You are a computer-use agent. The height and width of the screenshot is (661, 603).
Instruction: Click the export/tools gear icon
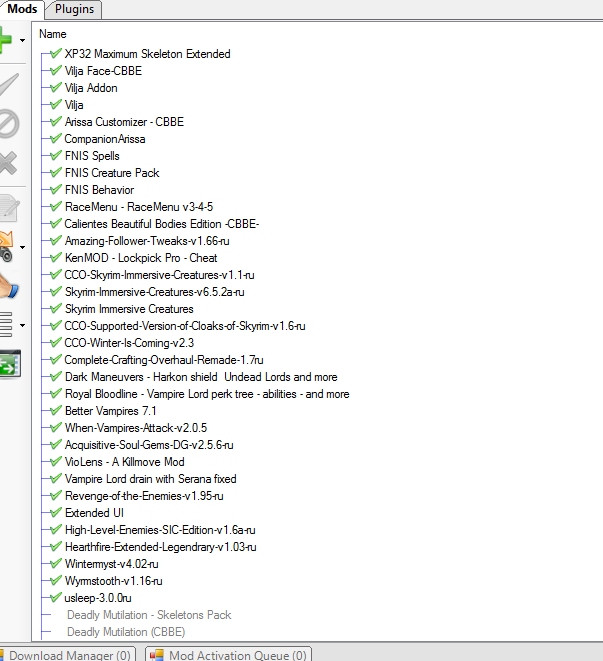[x=7, y=247]
